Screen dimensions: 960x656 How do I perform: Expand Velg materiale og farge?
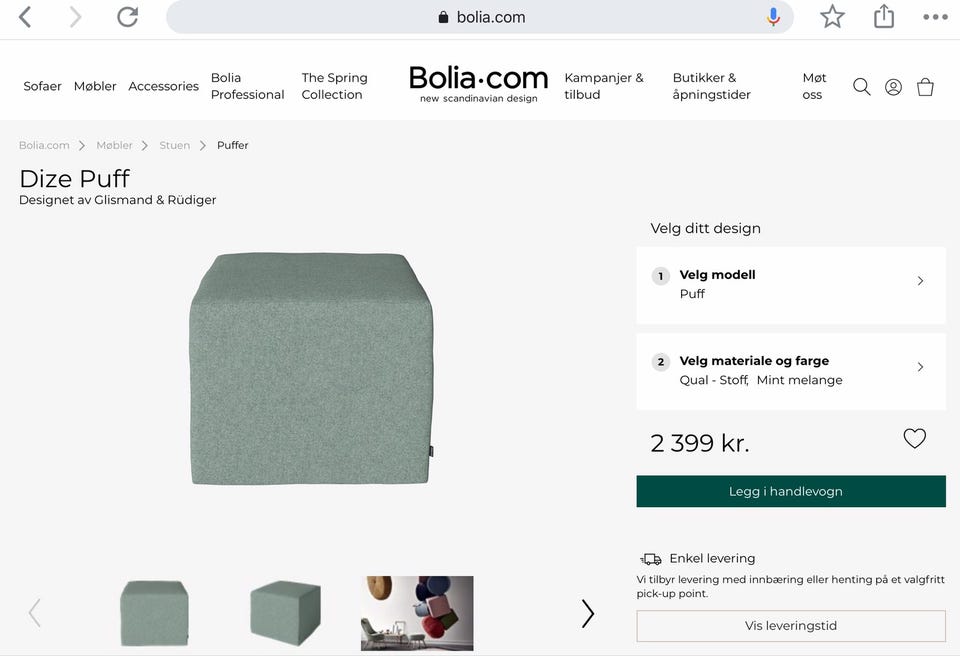(x=791, y=371)
